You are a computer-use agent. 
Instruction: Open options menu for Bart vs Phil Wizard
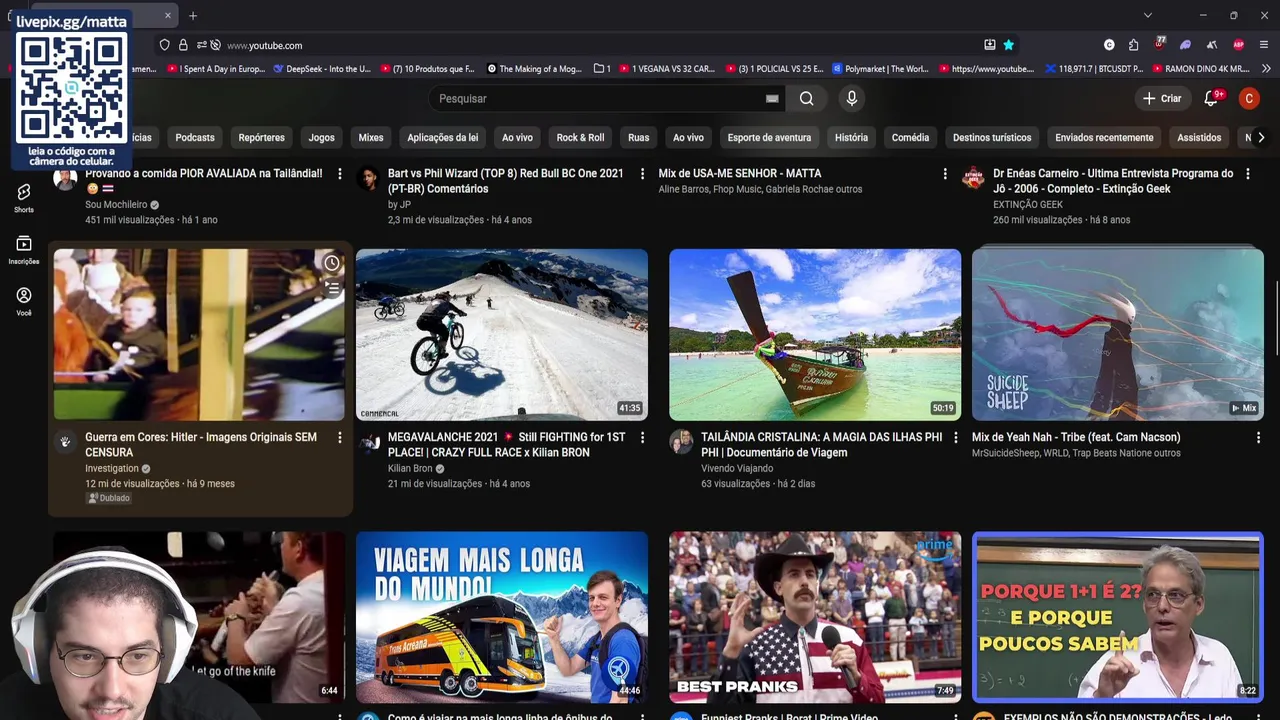tap(643, 174)
